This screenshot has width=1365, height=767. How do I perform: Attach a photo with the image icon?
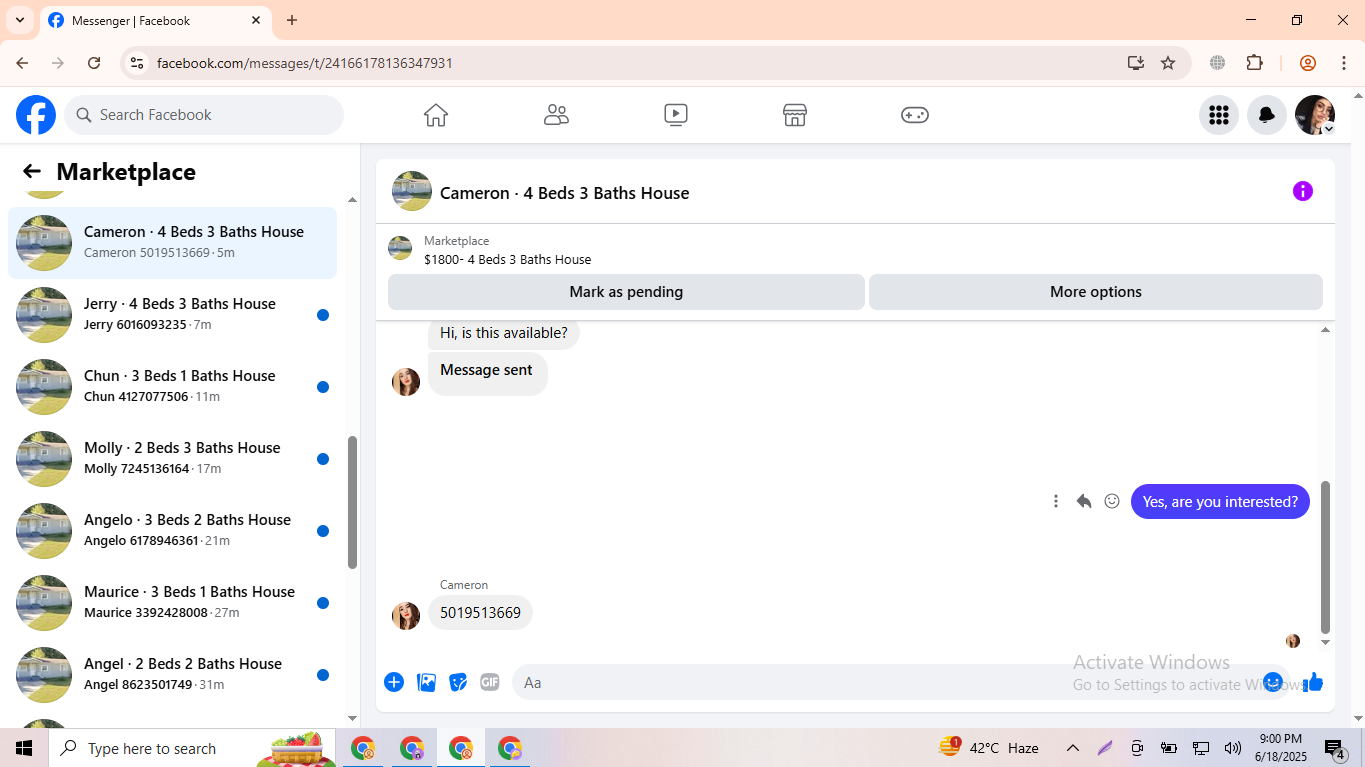click(426, 682)
